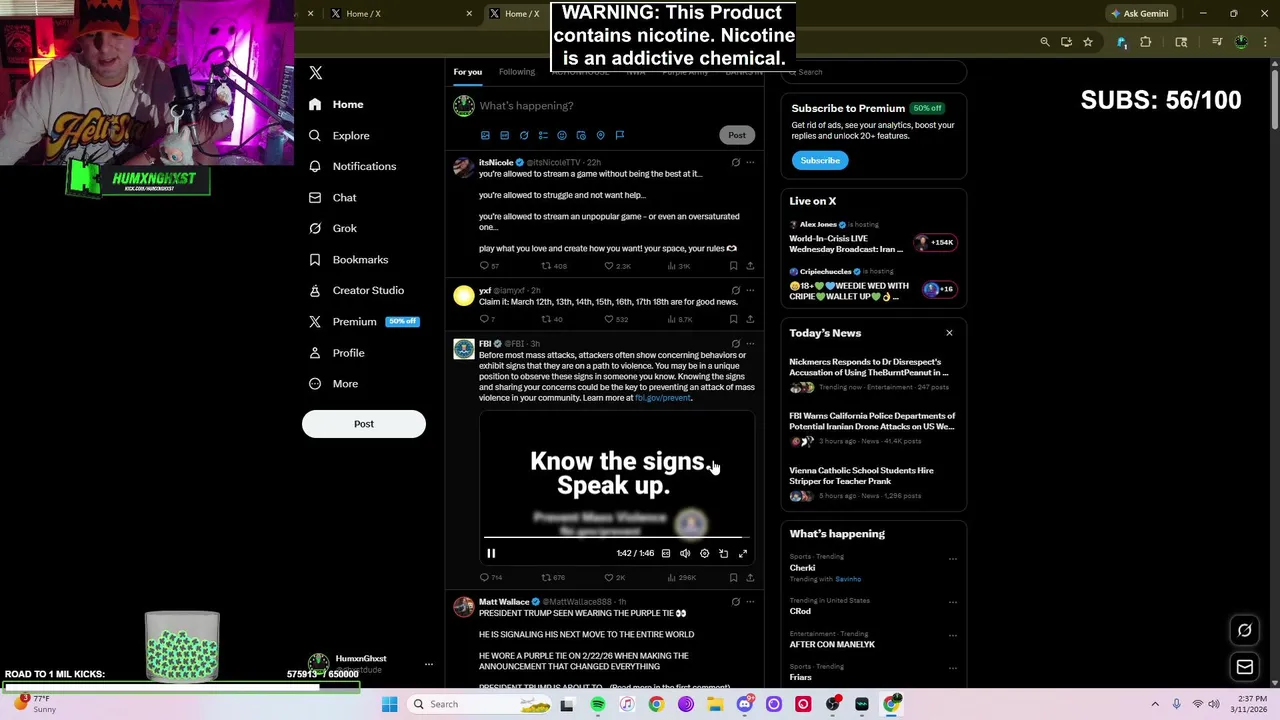This screenshot has height=720, width=1280.
Task: Open picture-in-picture for FBI video
Action: [723, 553]
